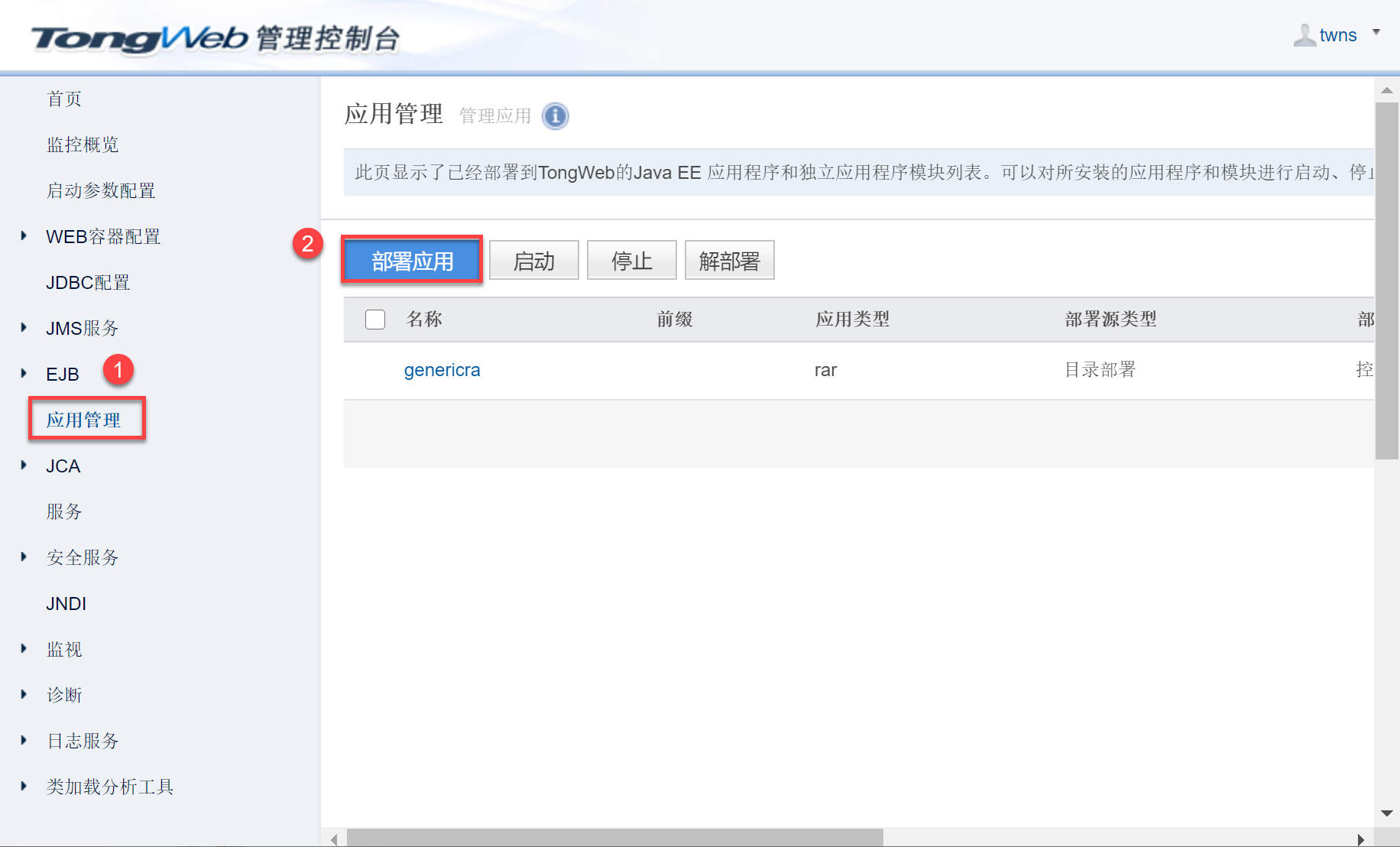The width and height of the screenshot is (1400, 847).
Task: Click the vertical scrollbar thumb
Action: 1387,281
